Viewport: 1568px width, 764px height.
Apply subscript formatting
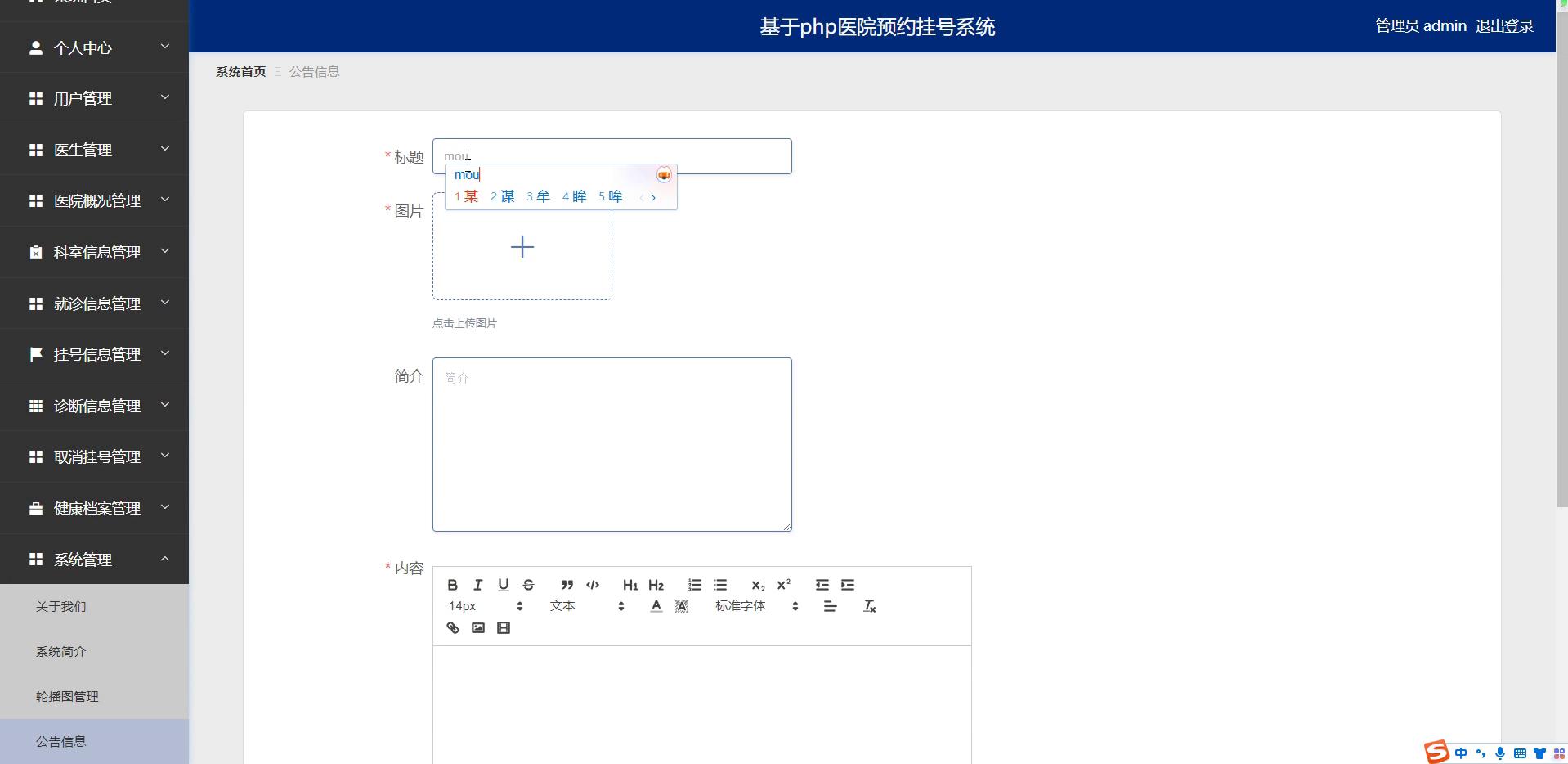click(x=758, y=585)
